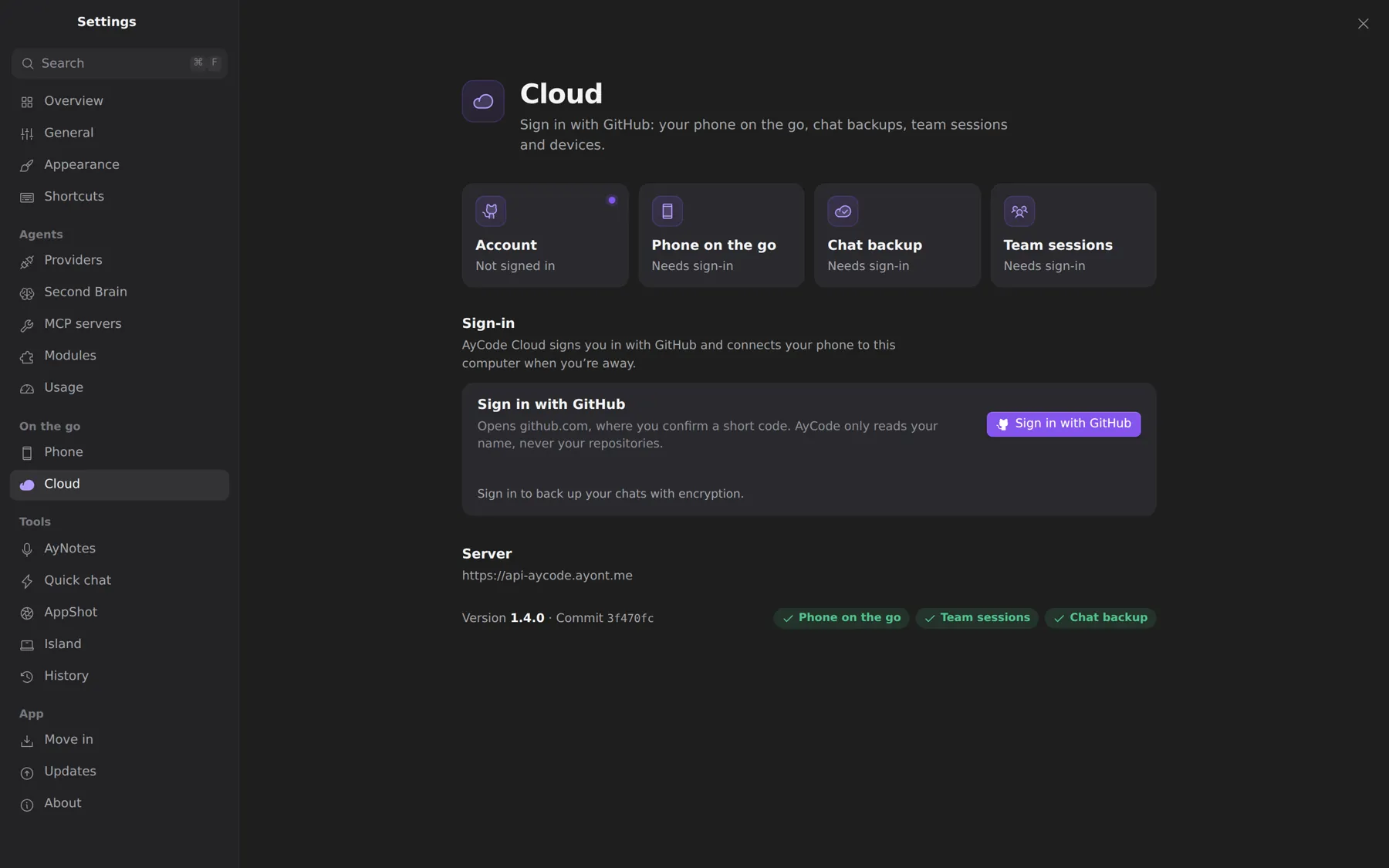Click the About info icon
Viewport: 1389px width, 868px height.
point(27,804)
